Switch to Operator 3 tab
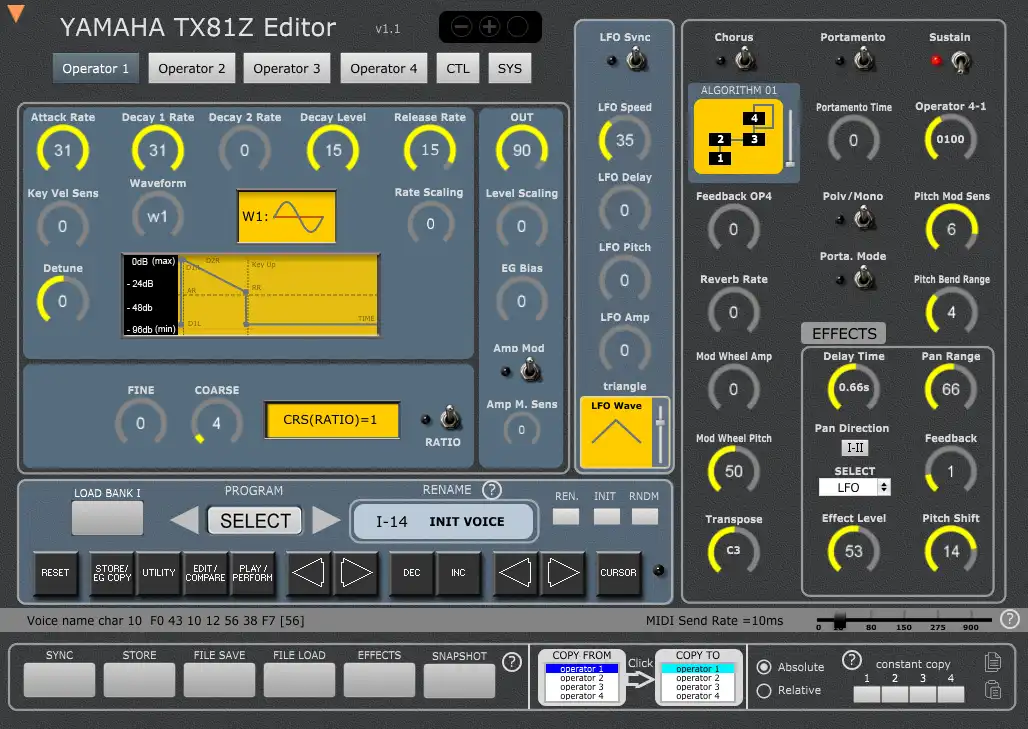The height and width of the screenshot is (729, 1028). [287, 68]
